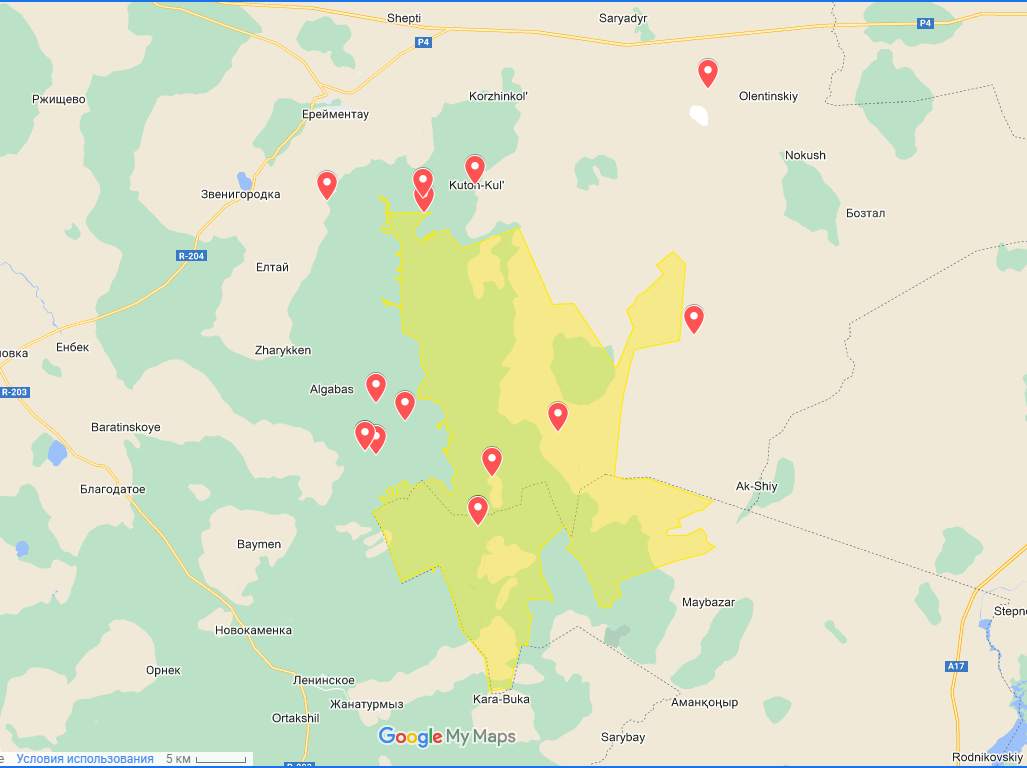This screenshot has width=1027, height=768.
Task: Open the Условия использования terms link
Action: pos(85,759)
